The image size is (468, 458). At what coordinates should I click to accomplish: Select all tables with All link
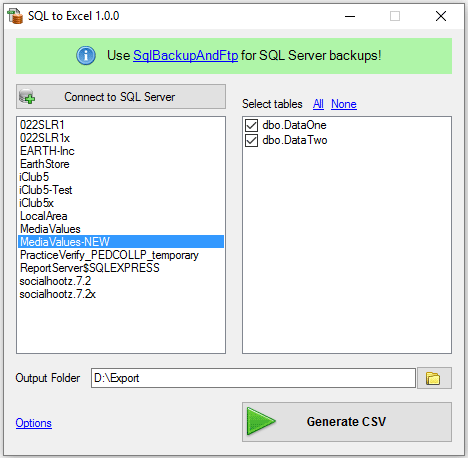tap(318, 104)
